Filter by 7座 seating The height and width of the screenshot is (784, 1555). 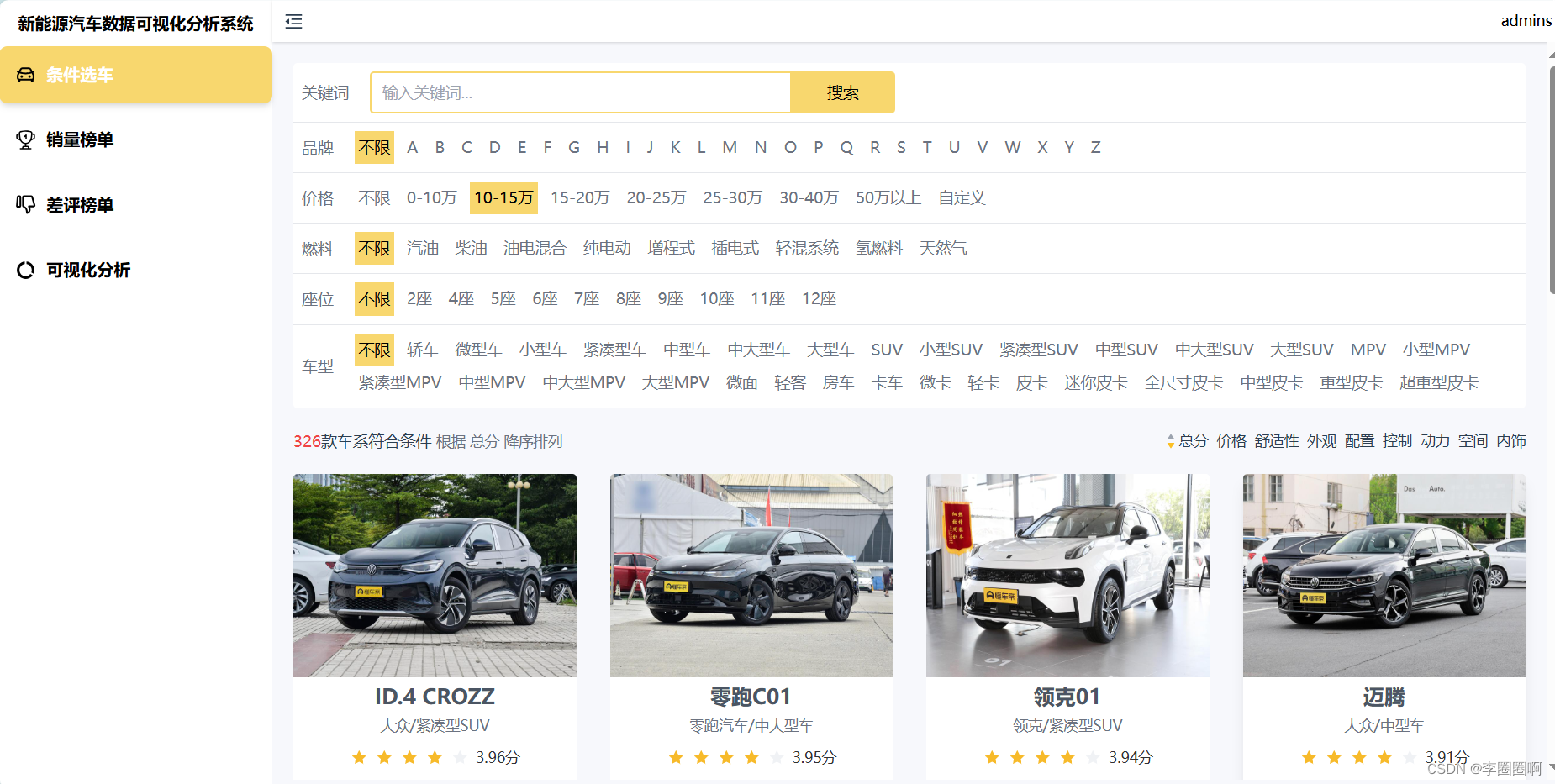(587, 299)
